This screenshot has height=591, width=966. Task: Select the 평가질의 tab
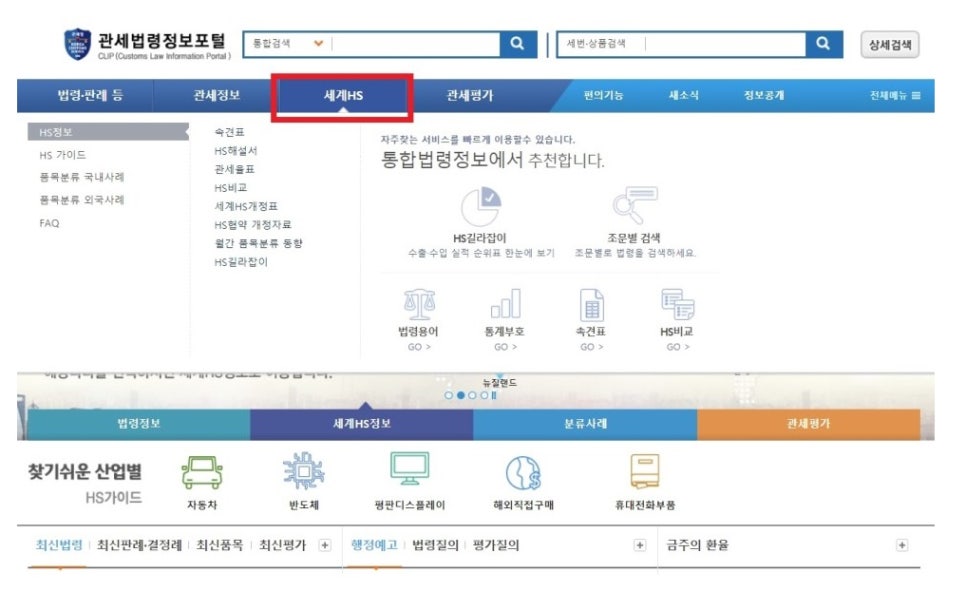click(x=496, y=545)
